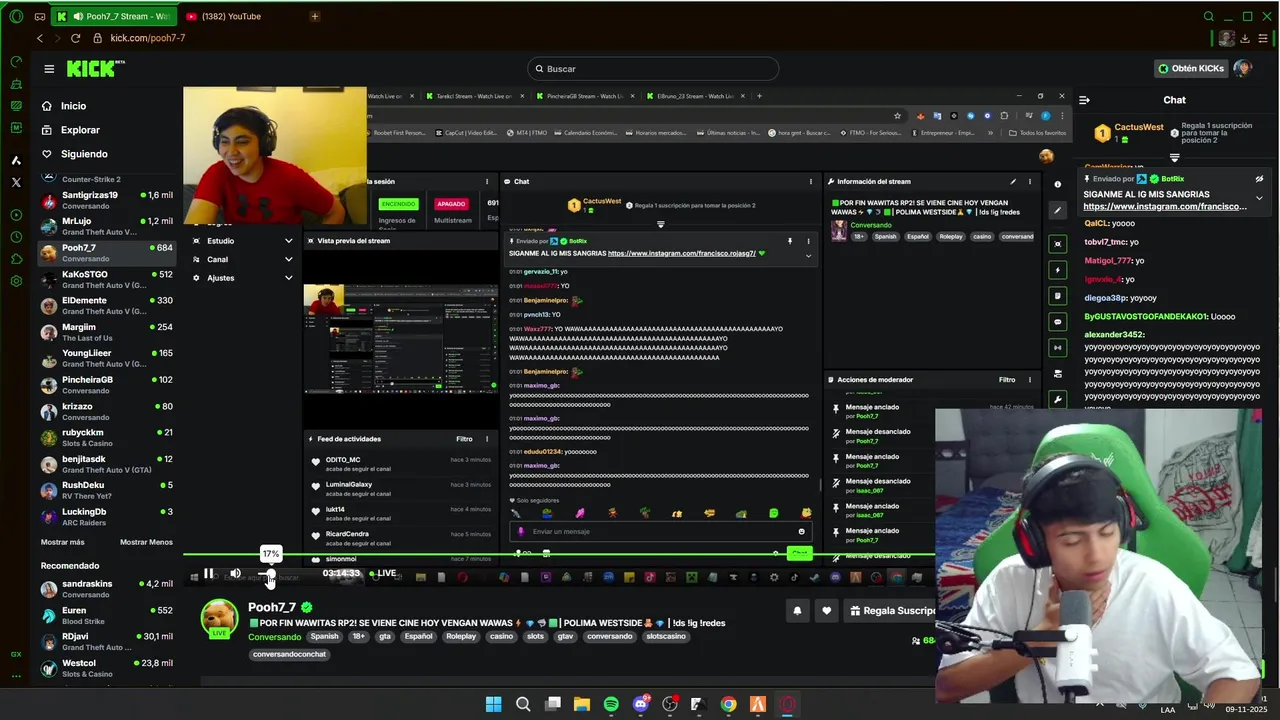Image resolution: width=1280 pixels, height=720 pixels.
Task: Go back in browser history
Action: (x=40, y=38)
